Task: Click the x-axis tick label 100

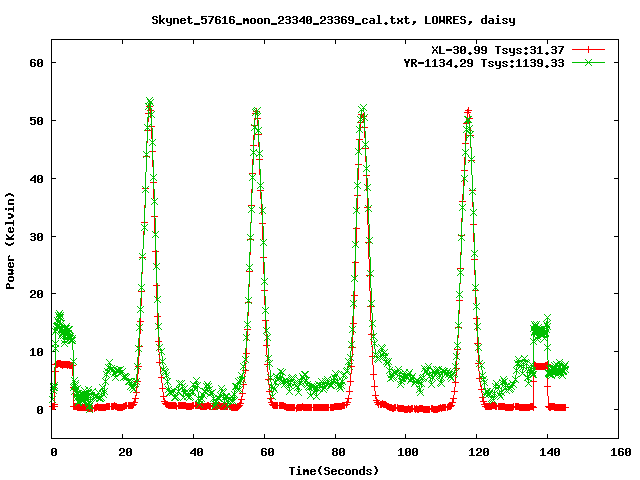Action: click(408, 452)
